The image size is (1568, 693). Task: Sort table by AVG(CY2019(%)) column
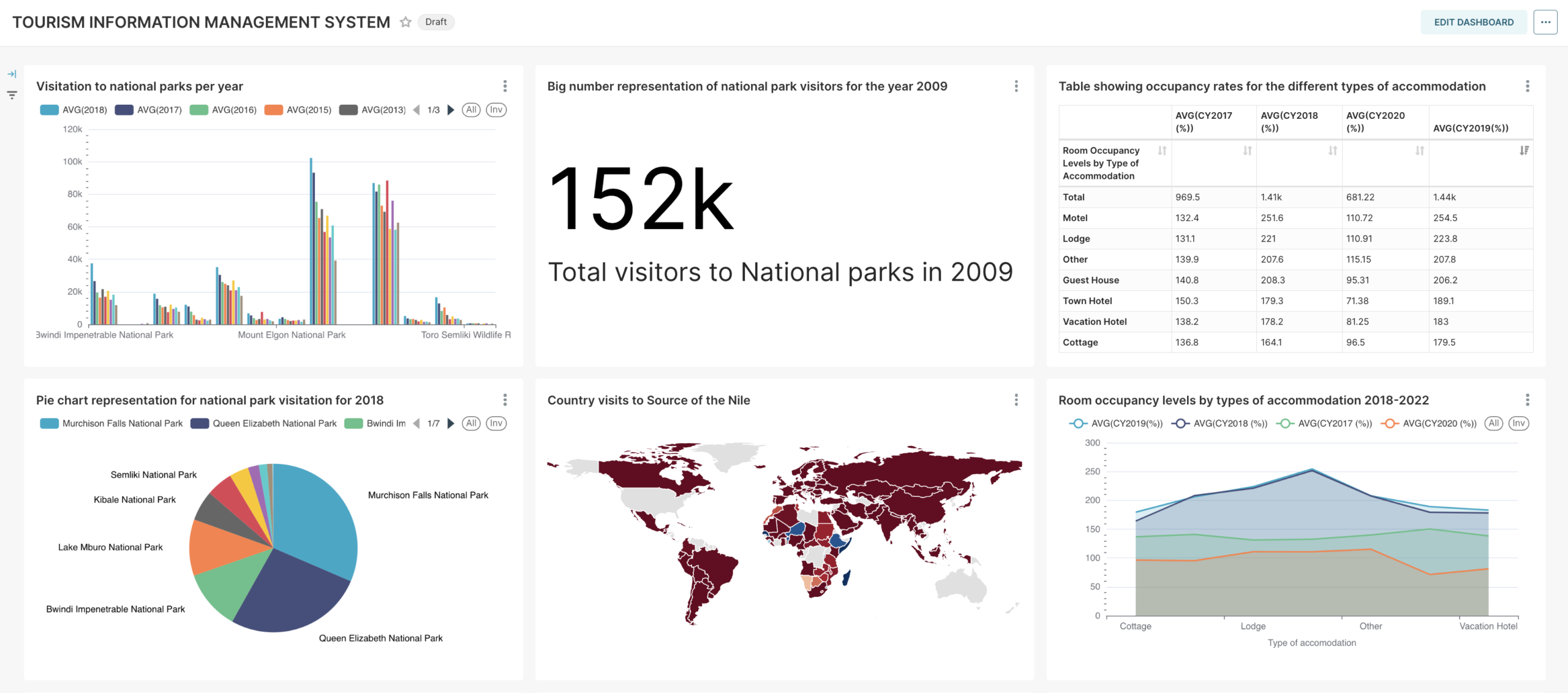(1524, 151)
